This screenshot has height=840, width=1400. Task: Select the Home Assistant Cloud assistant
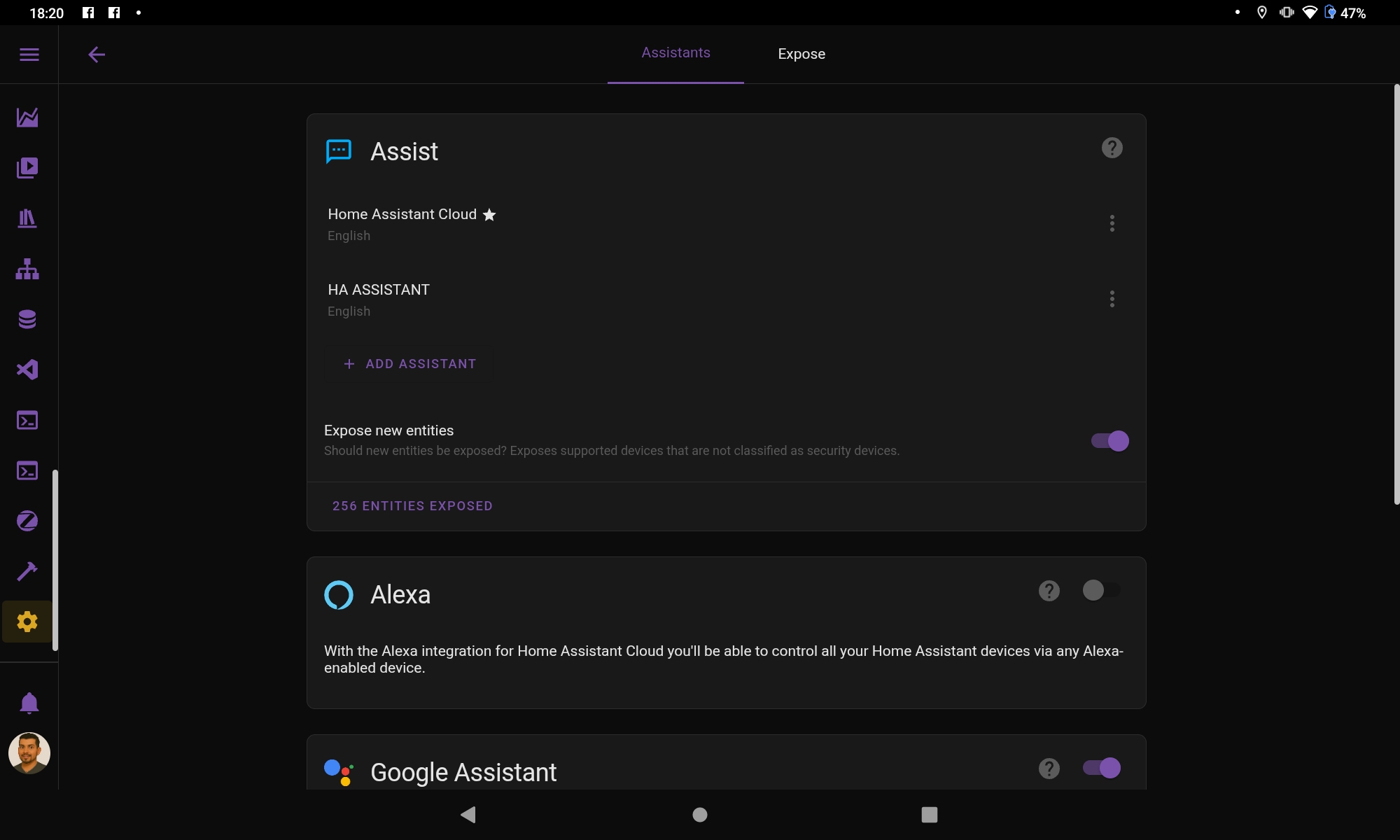[726, 224]
